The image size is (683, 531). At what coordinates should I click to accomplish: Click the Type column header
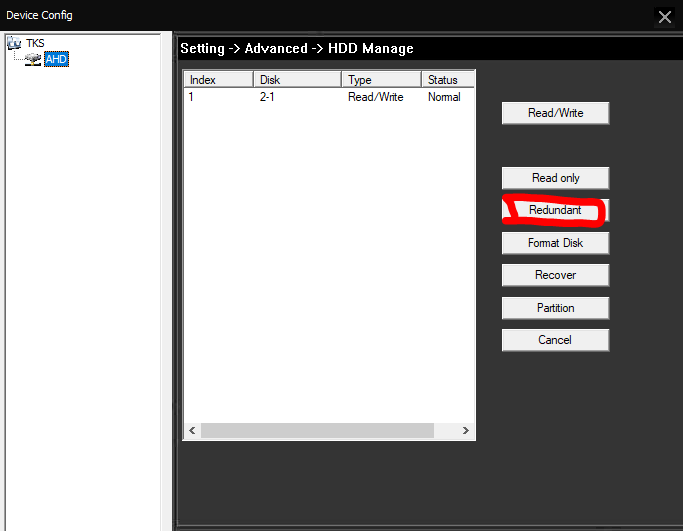click(x=380, y=80)
